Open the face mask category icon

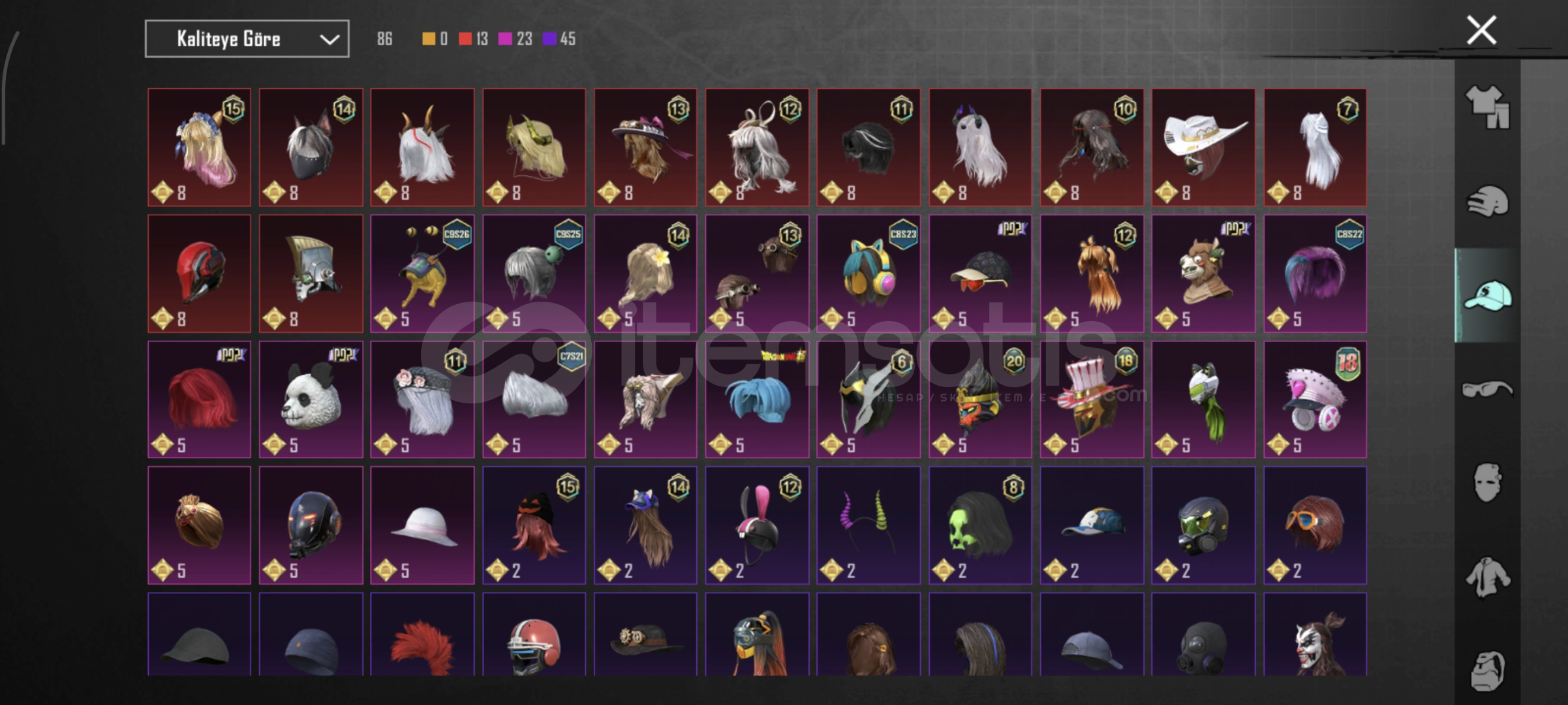click(x=1487, y=482)
